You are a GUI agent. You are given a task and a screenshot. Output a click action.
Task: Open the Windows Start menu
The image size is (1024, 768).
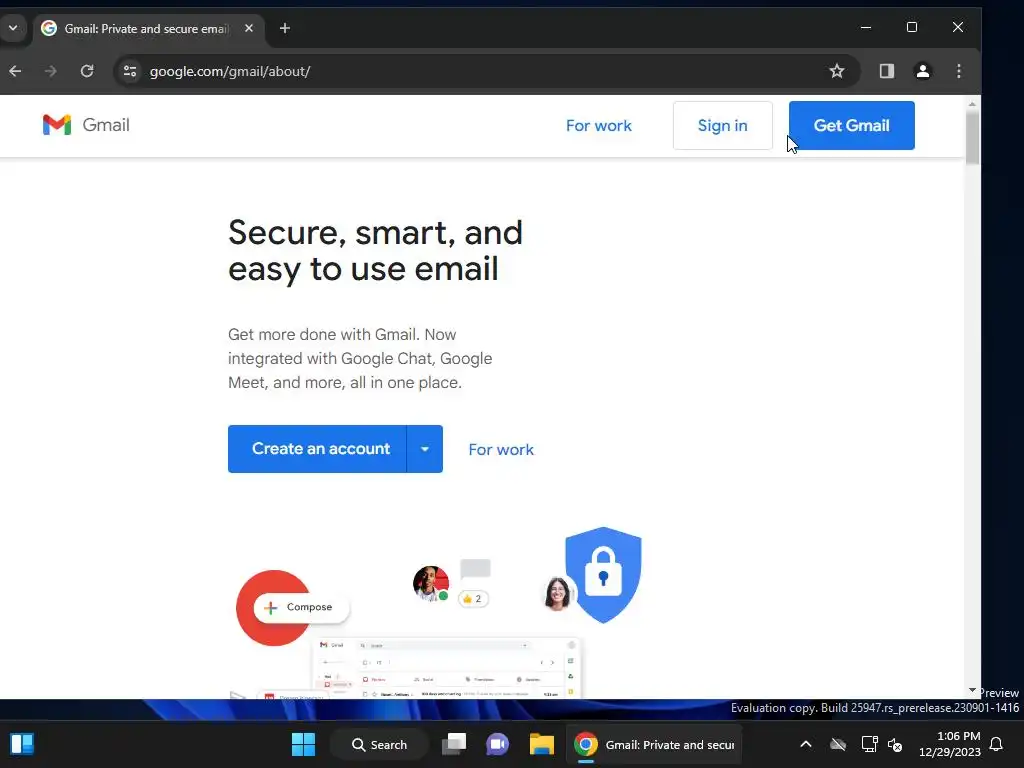303,744
